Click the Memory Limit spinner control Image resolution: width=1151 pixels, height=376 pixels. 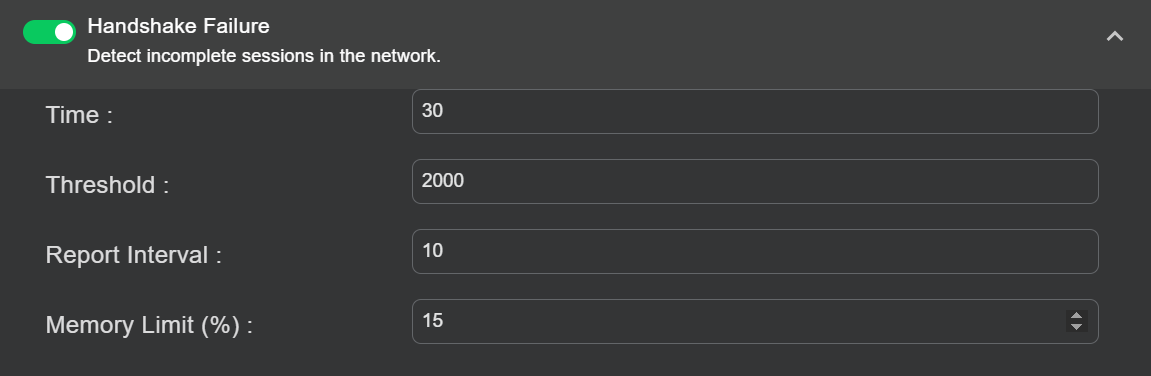click(1076, 321)
